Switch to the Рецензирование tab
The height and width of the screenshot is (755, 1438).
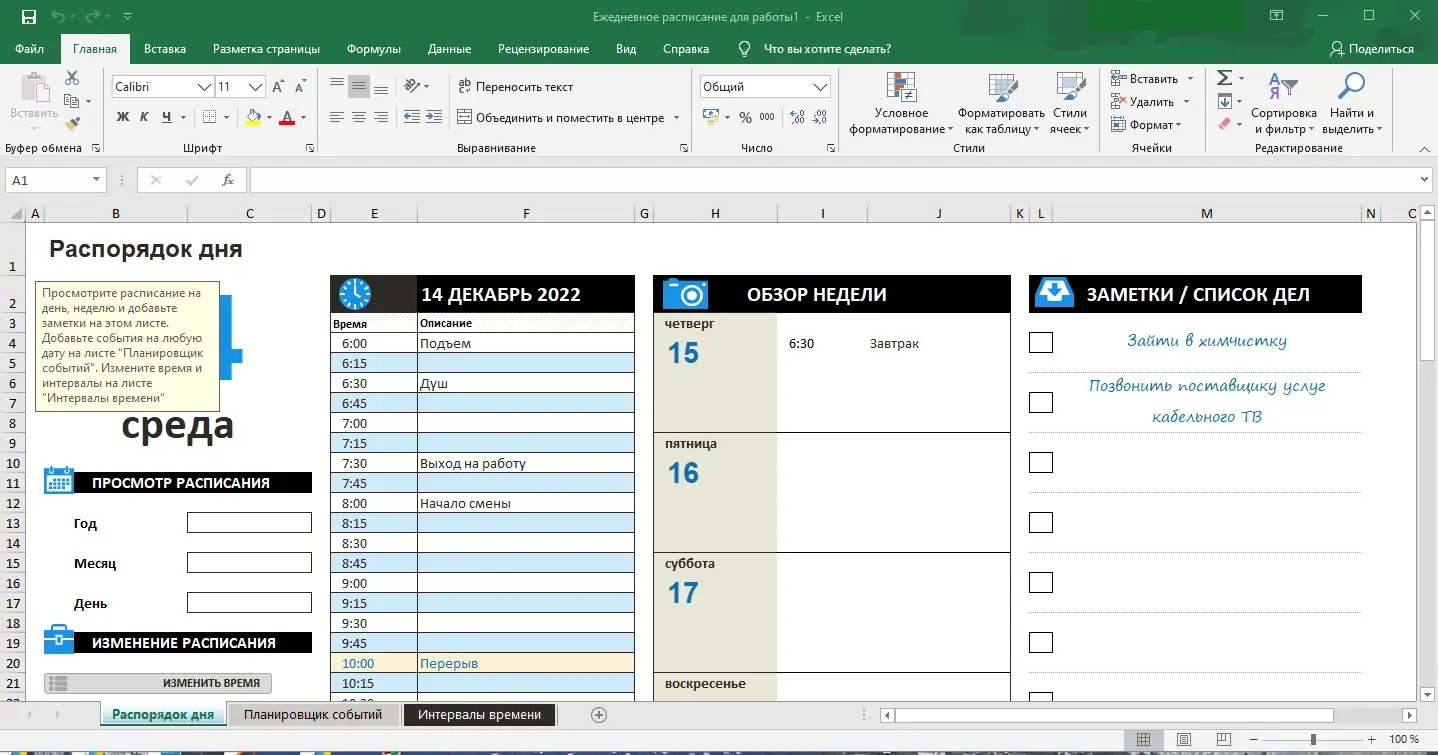pyautogui.click(x=544, y=49)
